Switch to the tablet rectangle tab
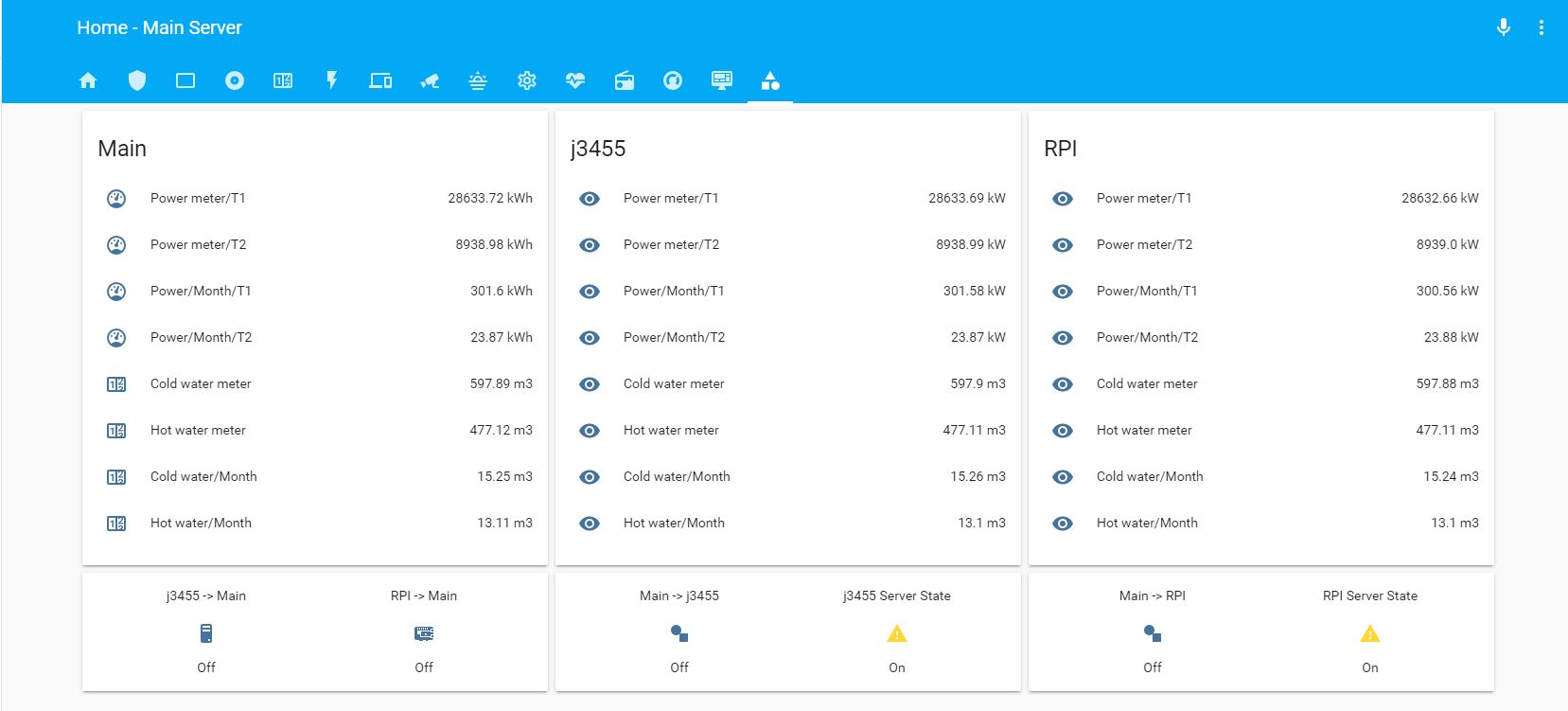Image resolution: width=1568 pixels, height=711 pixels. tap(185, 80)
